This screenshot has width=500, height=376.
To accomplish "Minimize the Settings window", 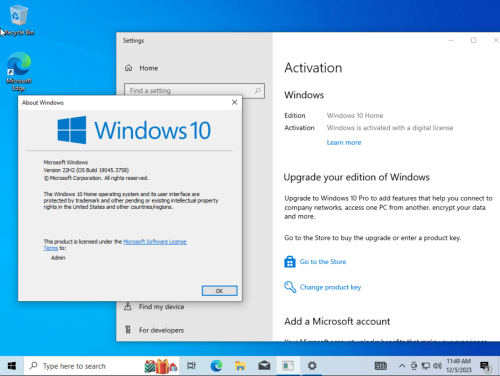I will coord(451,40).
